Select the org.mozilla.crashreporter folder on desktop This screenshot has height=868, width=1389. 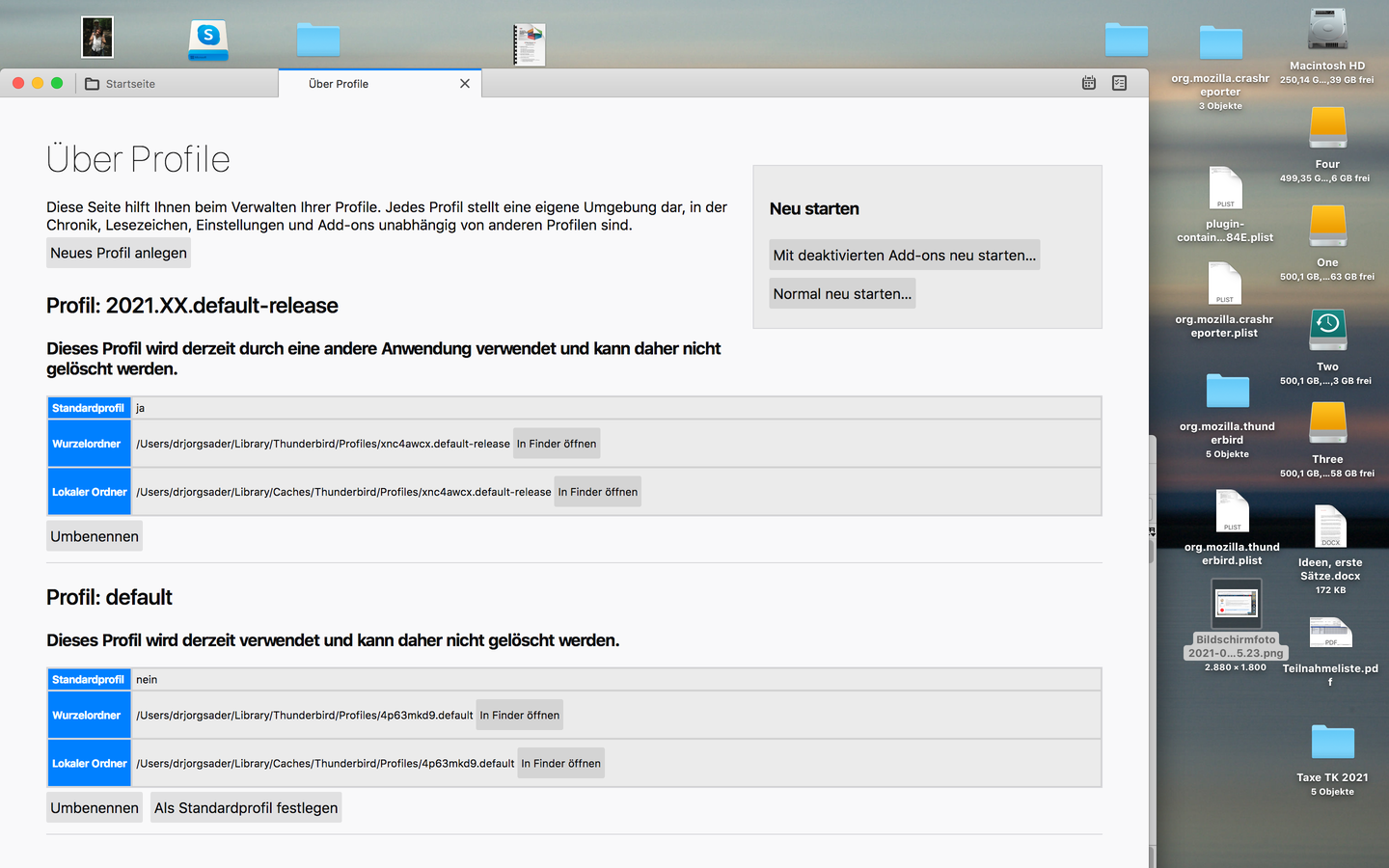[1221, 43]
